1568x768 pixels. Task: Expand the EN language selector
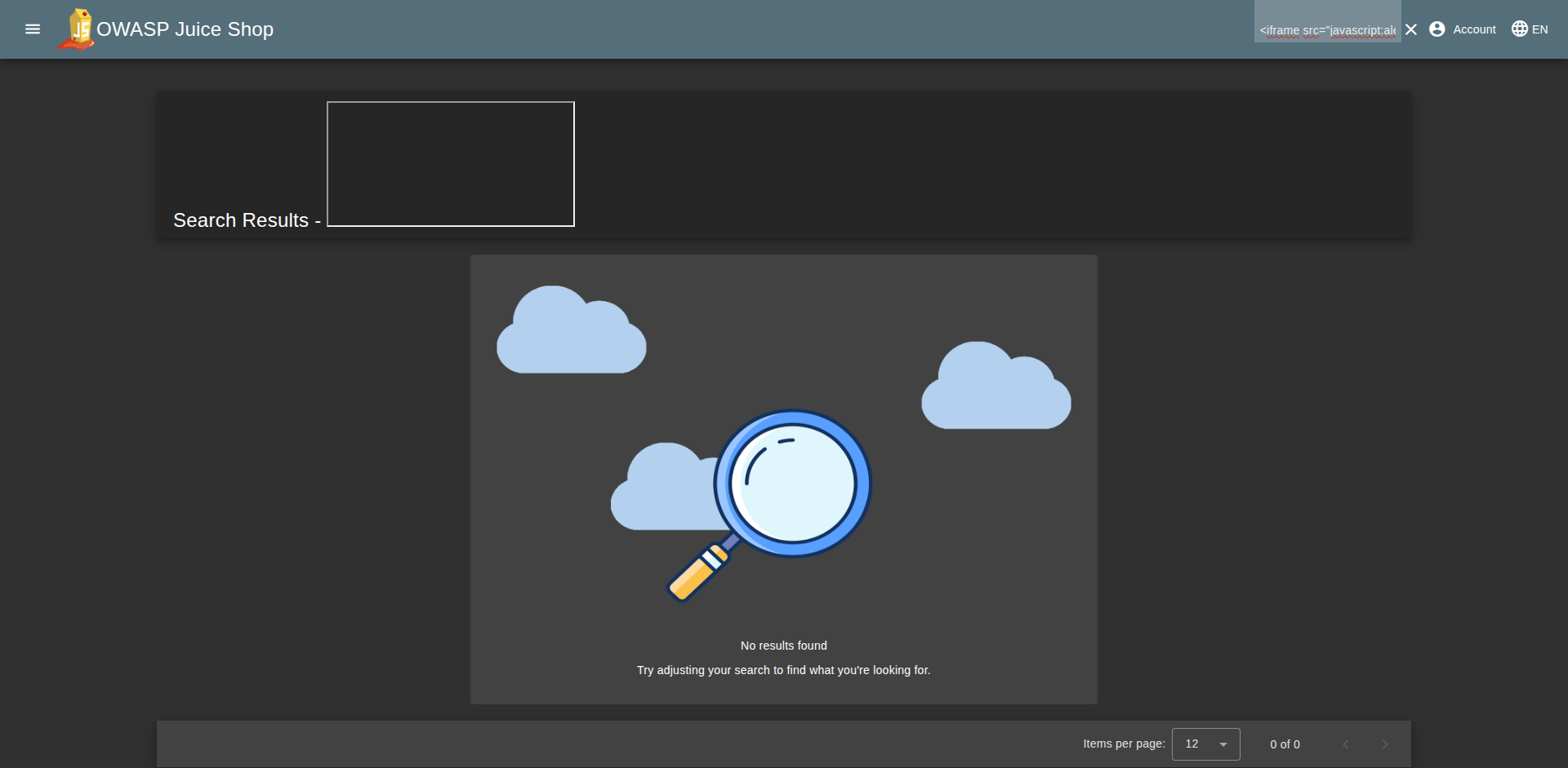[x=1540, y=29]
